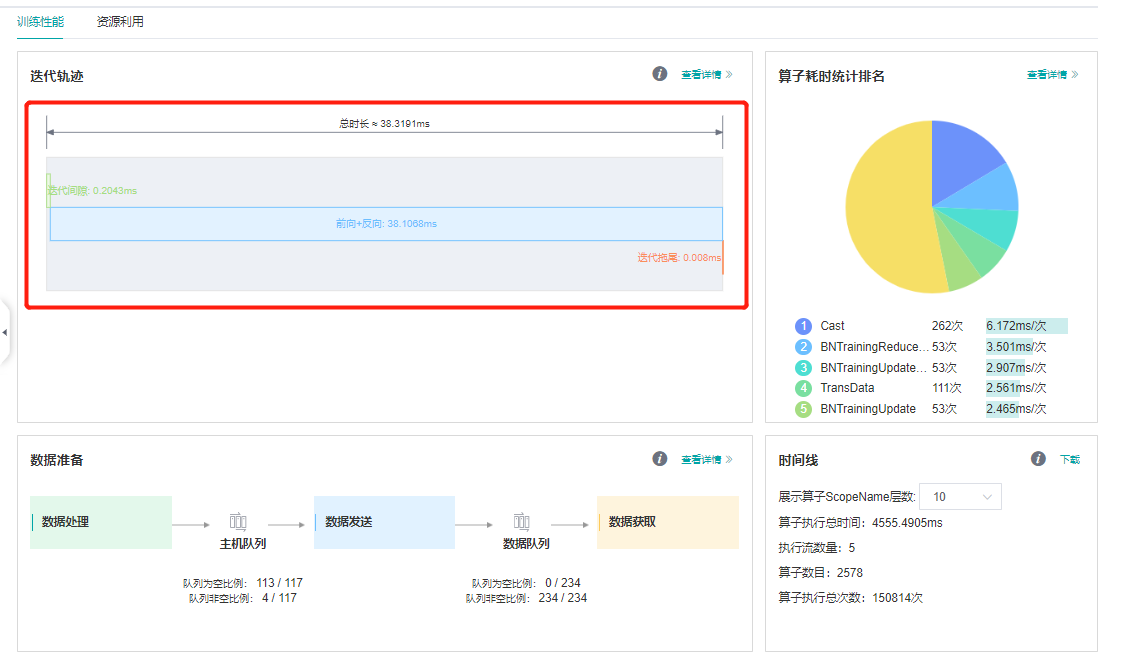
Task: Open 查看详情 for 算子耗时统计排名
Action: point(1052,75)
